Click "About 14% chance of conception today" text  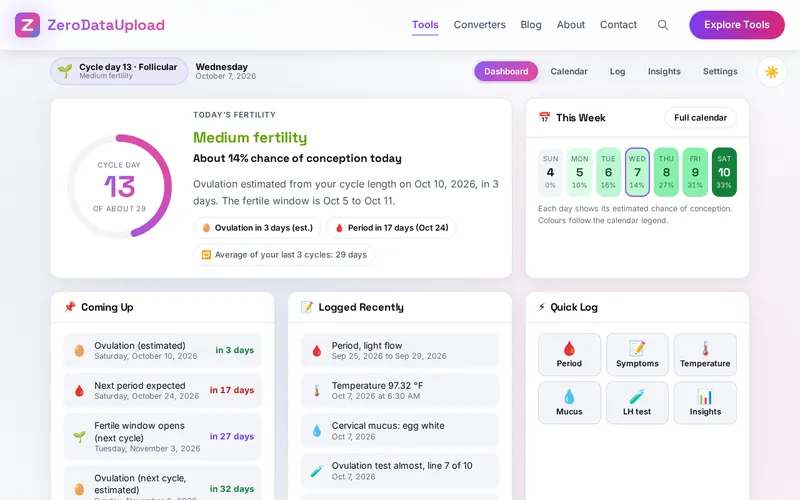tap(297, 159)
